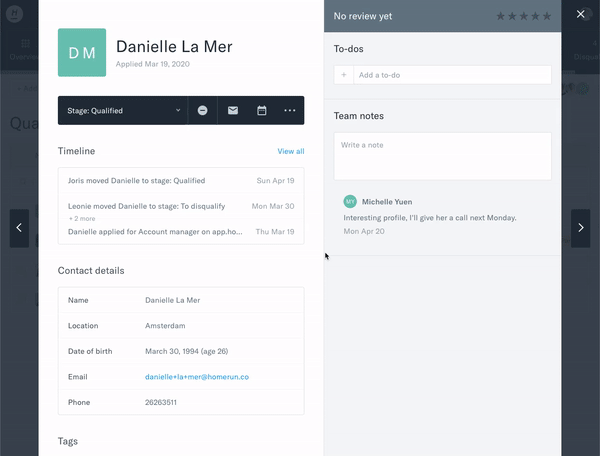The width and height of the screenshot is (600, 456).
Task: Click the note author Michelle Yuen
Action: click(x=387, y=202)
